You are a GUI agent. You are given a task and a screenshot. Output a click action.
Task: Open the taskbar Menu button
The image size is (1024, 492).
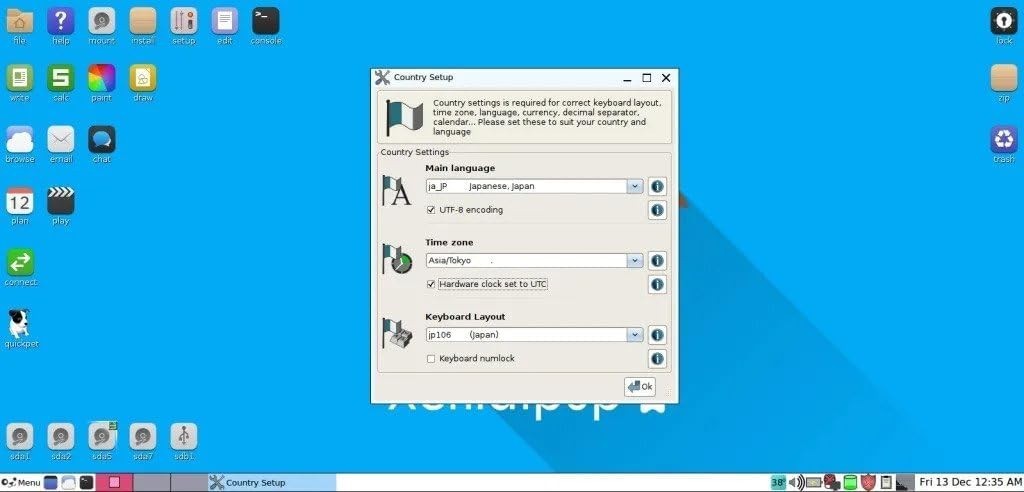[x=22, y=483]
